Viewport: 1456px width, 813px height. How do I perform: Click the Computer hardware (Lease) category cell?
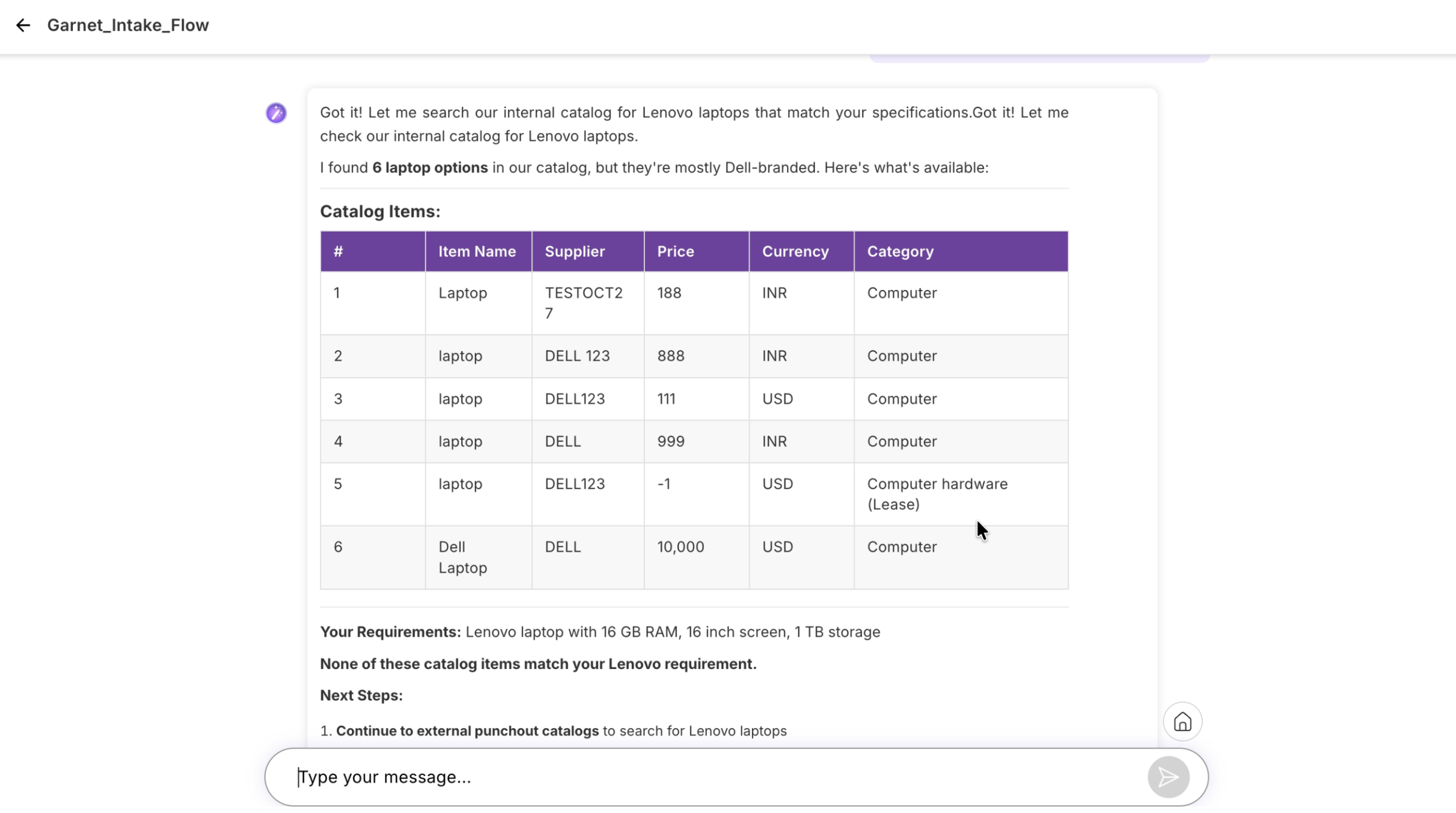(937, 494)
